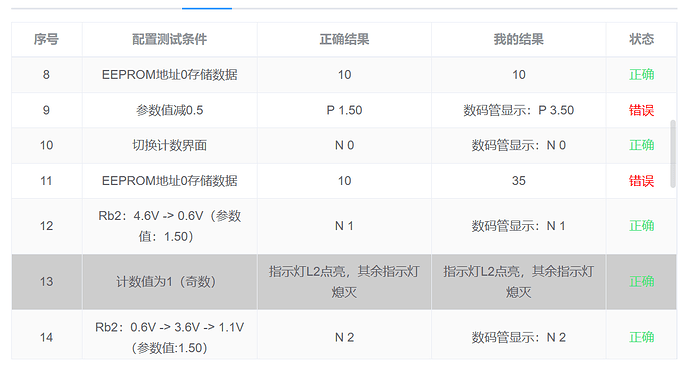Click the 正确 status in row 12
This screenshot has height=370, width=690.
pos(641,226)
